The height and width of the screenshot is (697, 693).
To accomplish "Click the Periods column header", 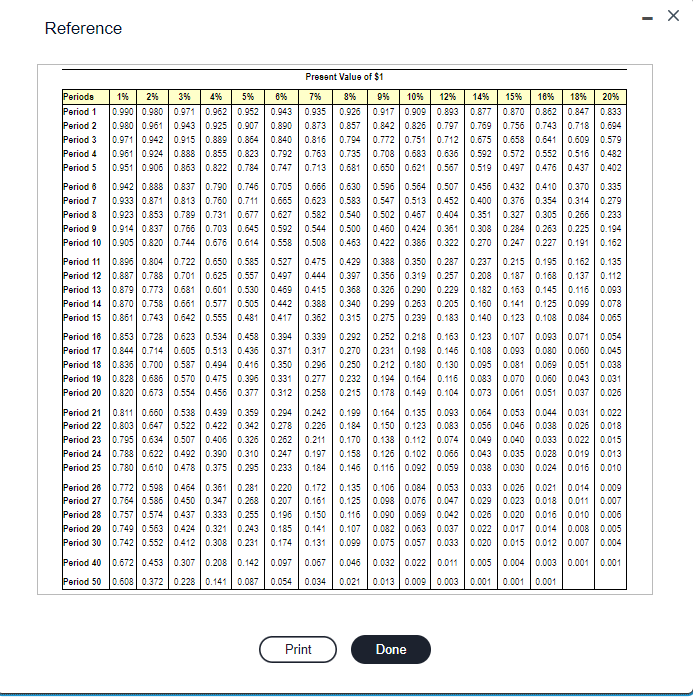I will [x=86, y=96].
